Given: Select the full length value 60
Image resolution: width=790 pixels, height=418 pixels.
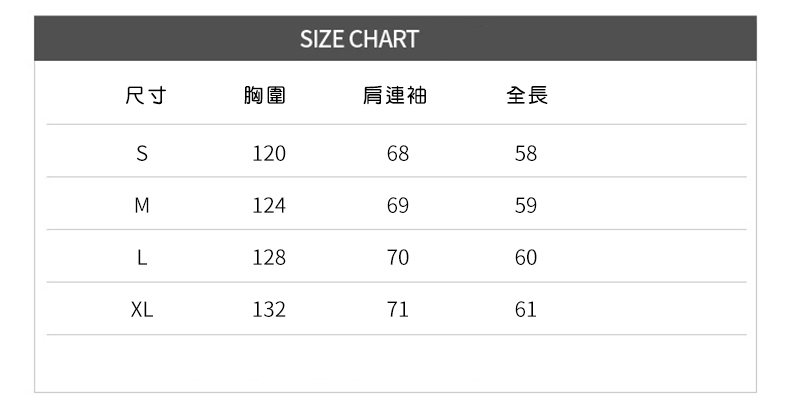Looking at the screenshot, I should [x=526, y=258].
